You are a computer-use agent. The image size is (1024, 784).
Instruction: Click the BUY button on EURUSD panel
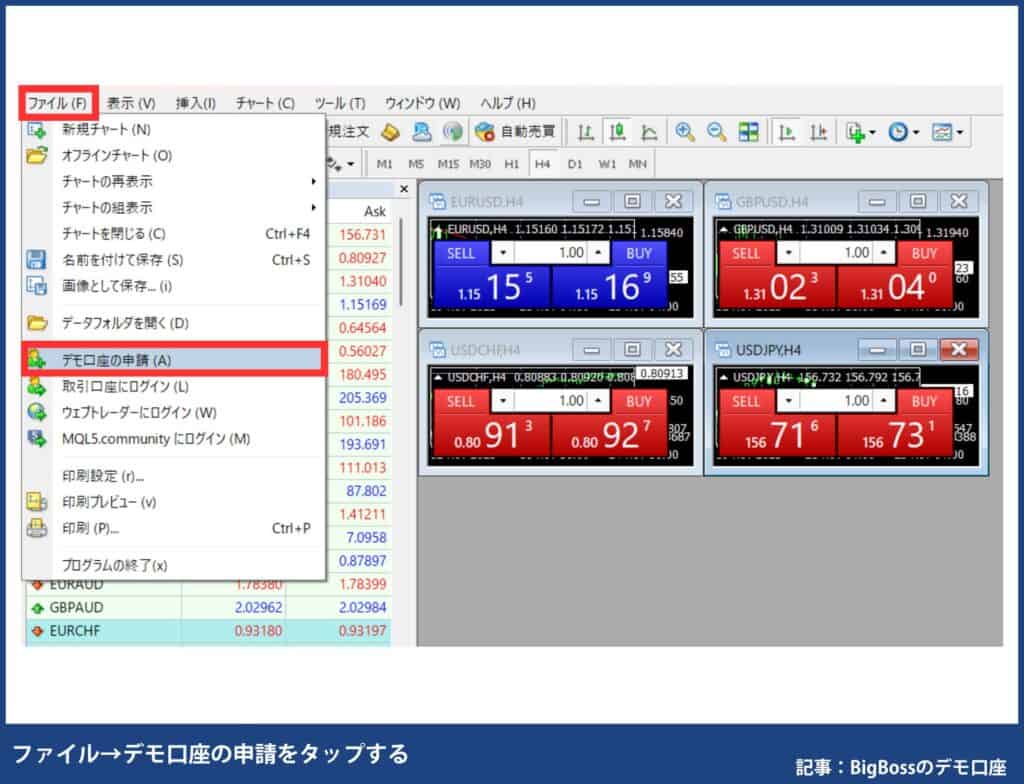point(638,253)
